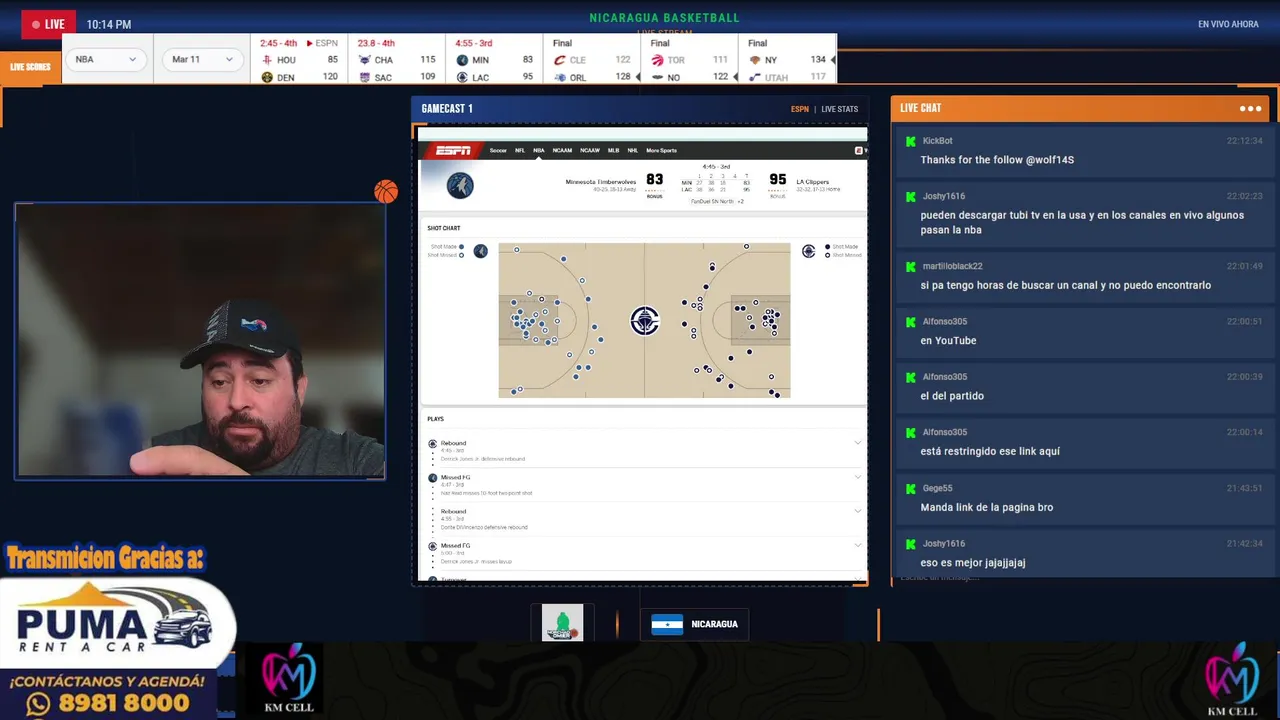The width and height of the screenshot is (1280, 720).
Task: Open the Mar 11 date dropdown
Action: click(x=203, y=59)
